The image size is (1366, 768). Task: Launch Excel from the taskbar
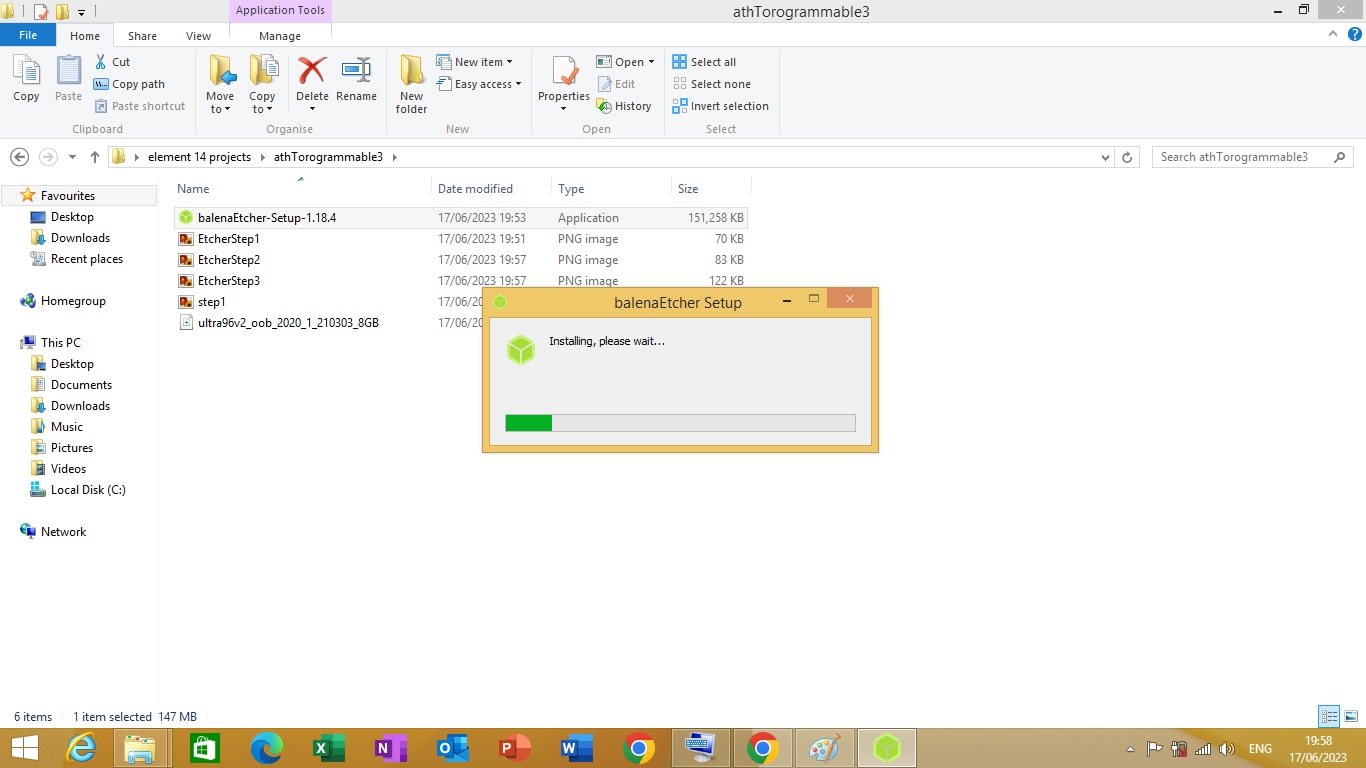pos(328,748)
